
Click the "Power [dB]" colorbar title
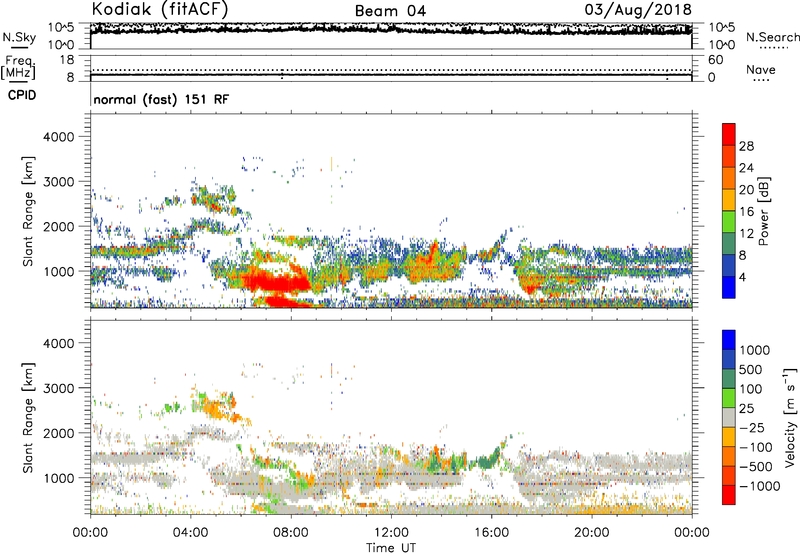763,211
